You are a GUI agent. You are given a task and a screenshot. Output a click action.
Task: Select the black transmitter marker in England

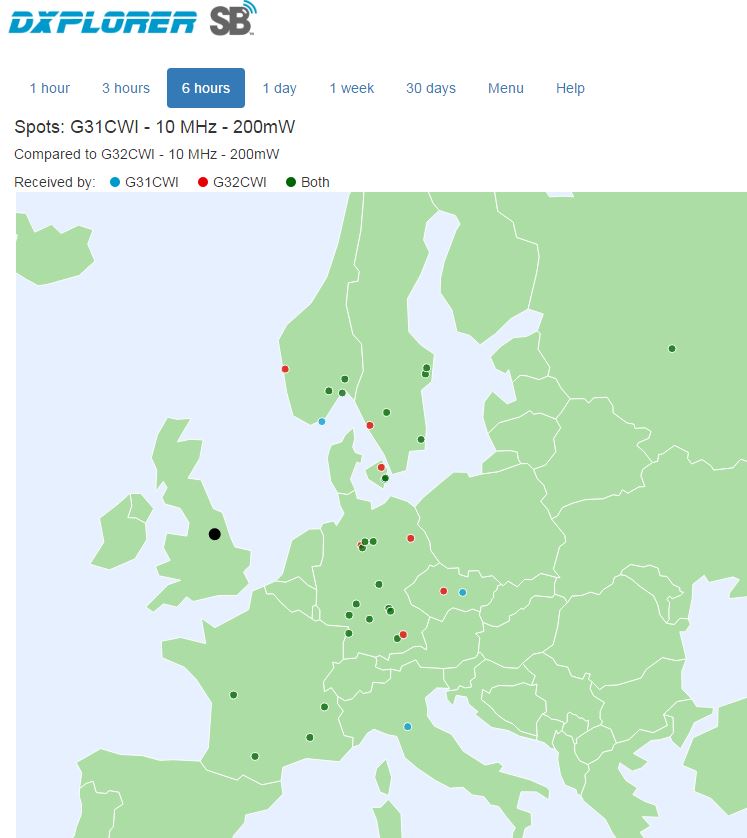(x=214, y=534)
